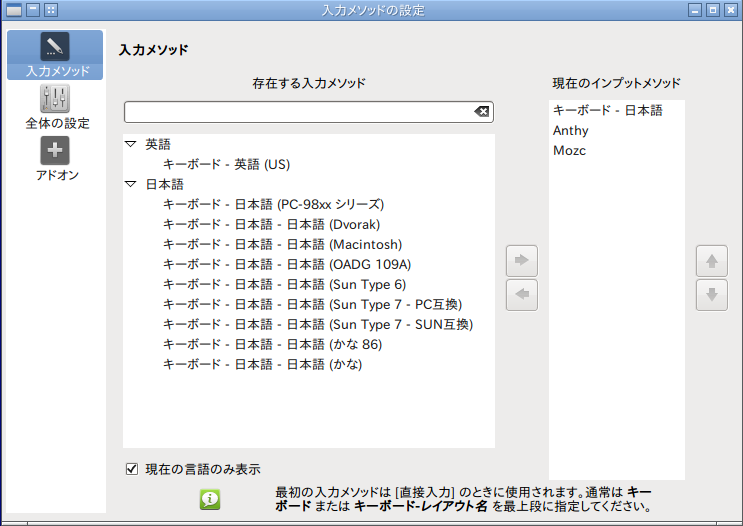Open the window menu icon in the title bar
This screenshot has width=743, height=526.
14,10
